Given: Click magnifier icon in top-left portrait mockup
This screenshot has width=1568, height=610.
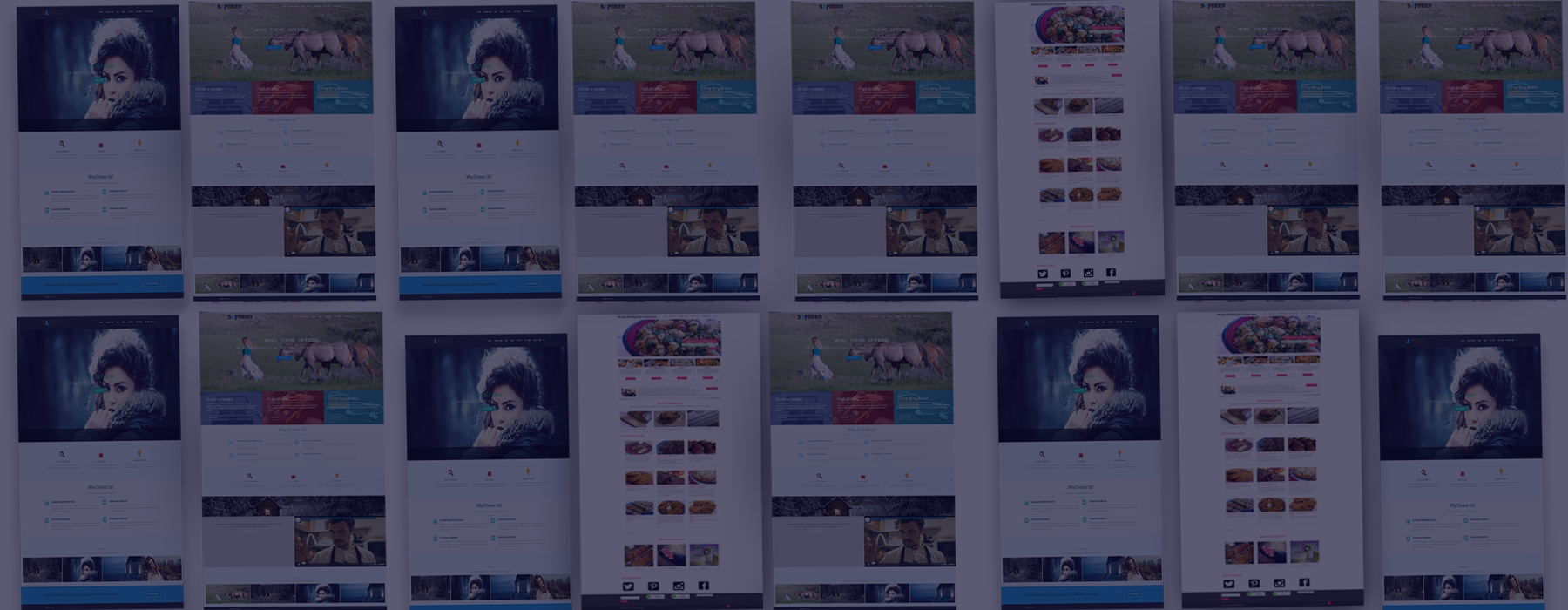Looking at the screenshot, I should [x=62, y=145].
